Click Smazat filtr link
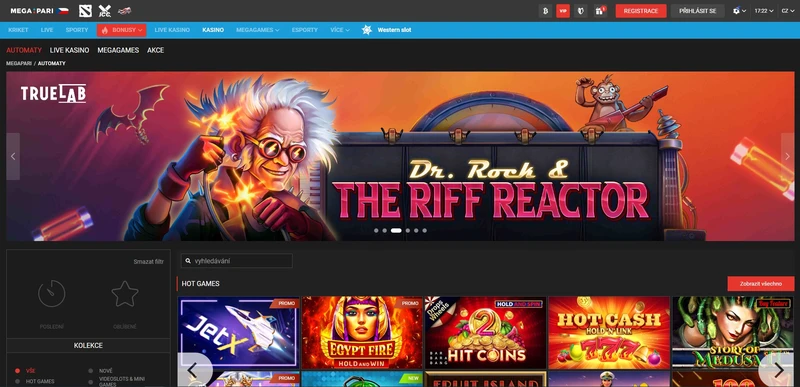800x387 pixels. 148,262
